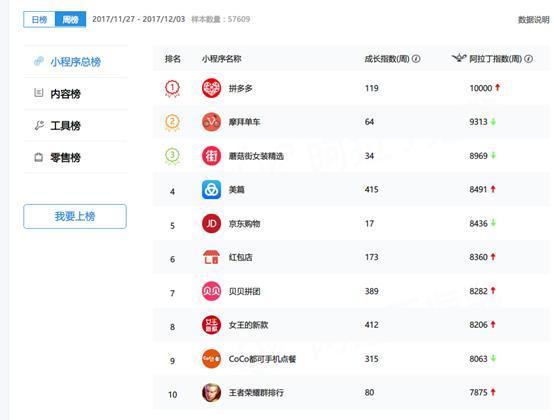
Task: Open the 小程序总榜 overall ranking
Action: point(75,62)
